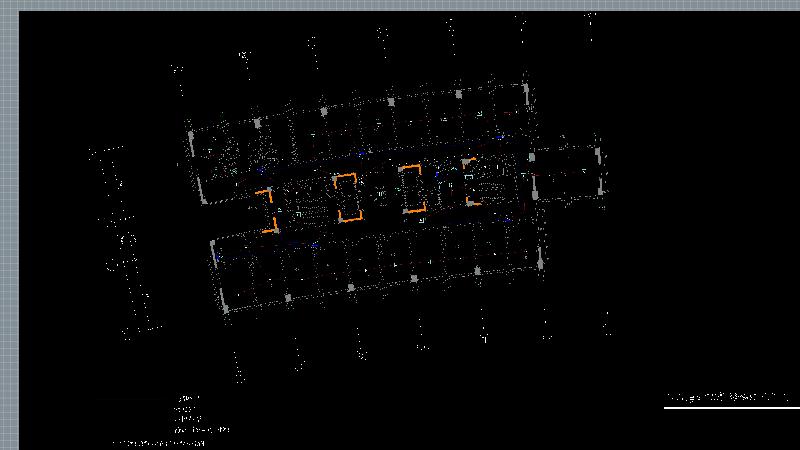Viewport: 800px width, 450px height.
Task: Click the grey column at the far right wing end
Action: 599,153
